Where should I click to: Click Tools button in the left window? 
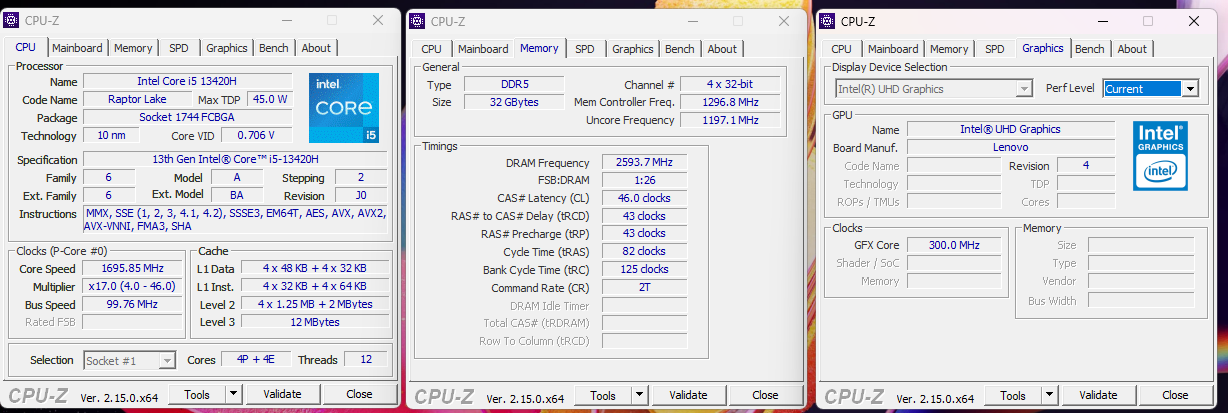tap(197, 394)
